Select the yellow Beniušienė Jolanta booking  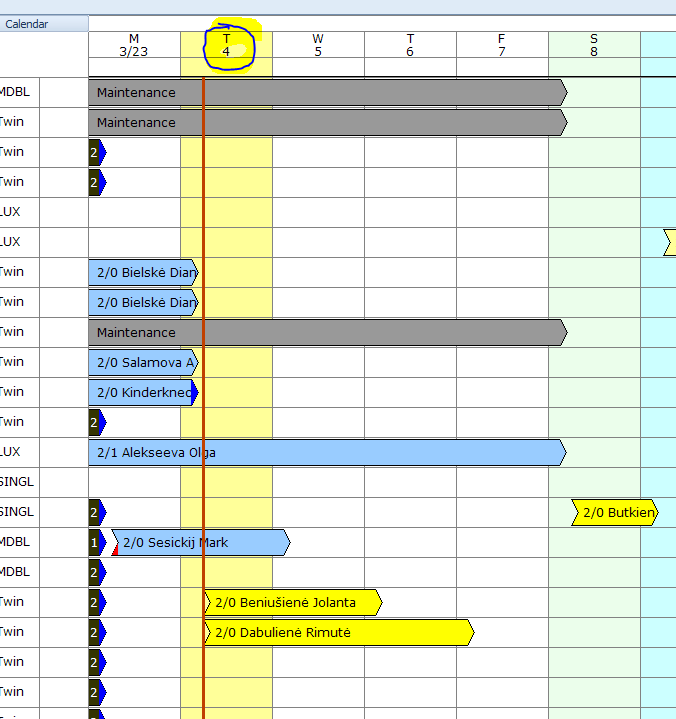coord(293,603)
